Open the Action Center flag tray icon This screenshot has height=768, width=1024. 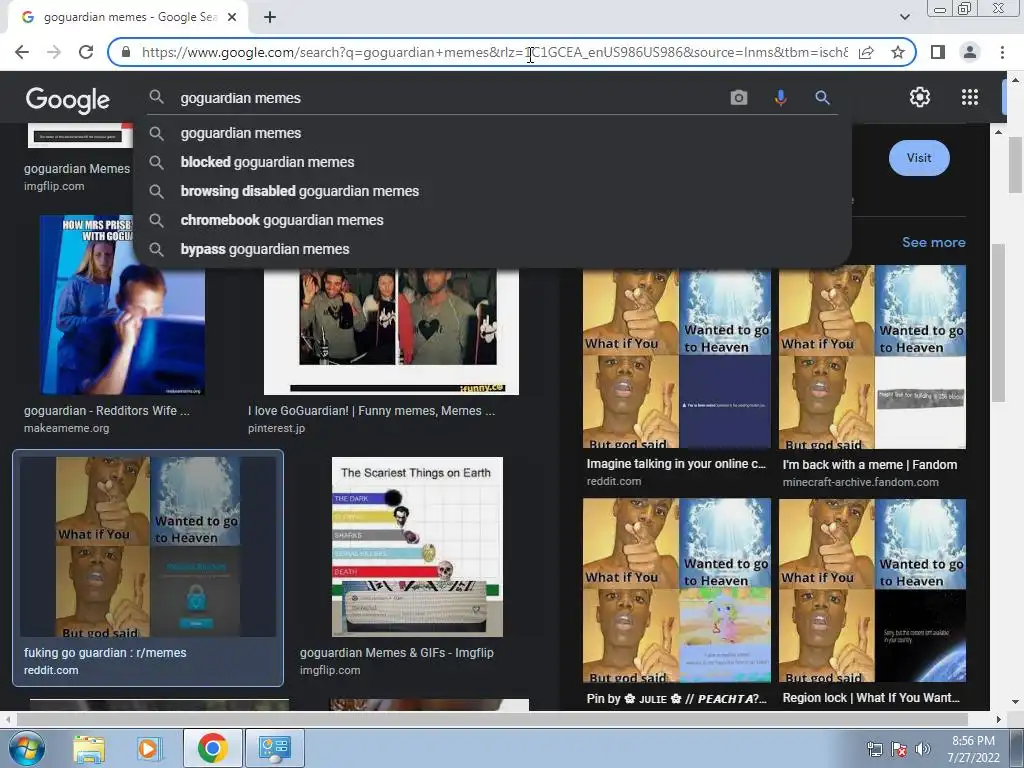(899, 749)
